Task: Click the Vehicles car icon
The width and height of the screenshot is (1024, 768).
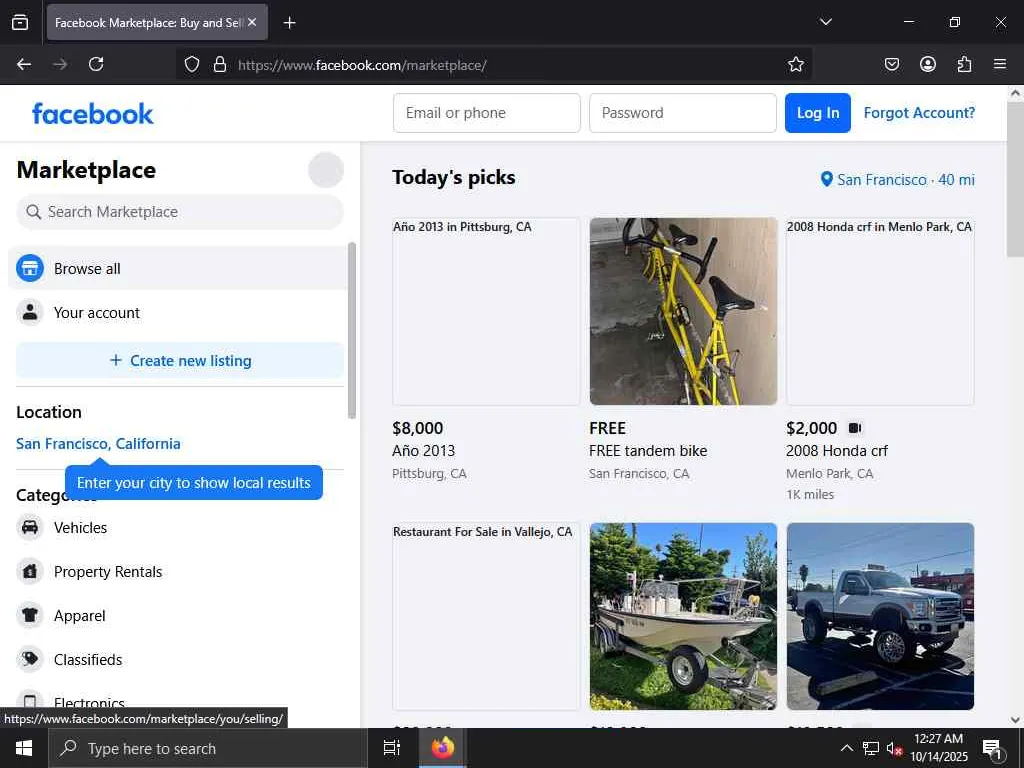Action: point(29,527)
